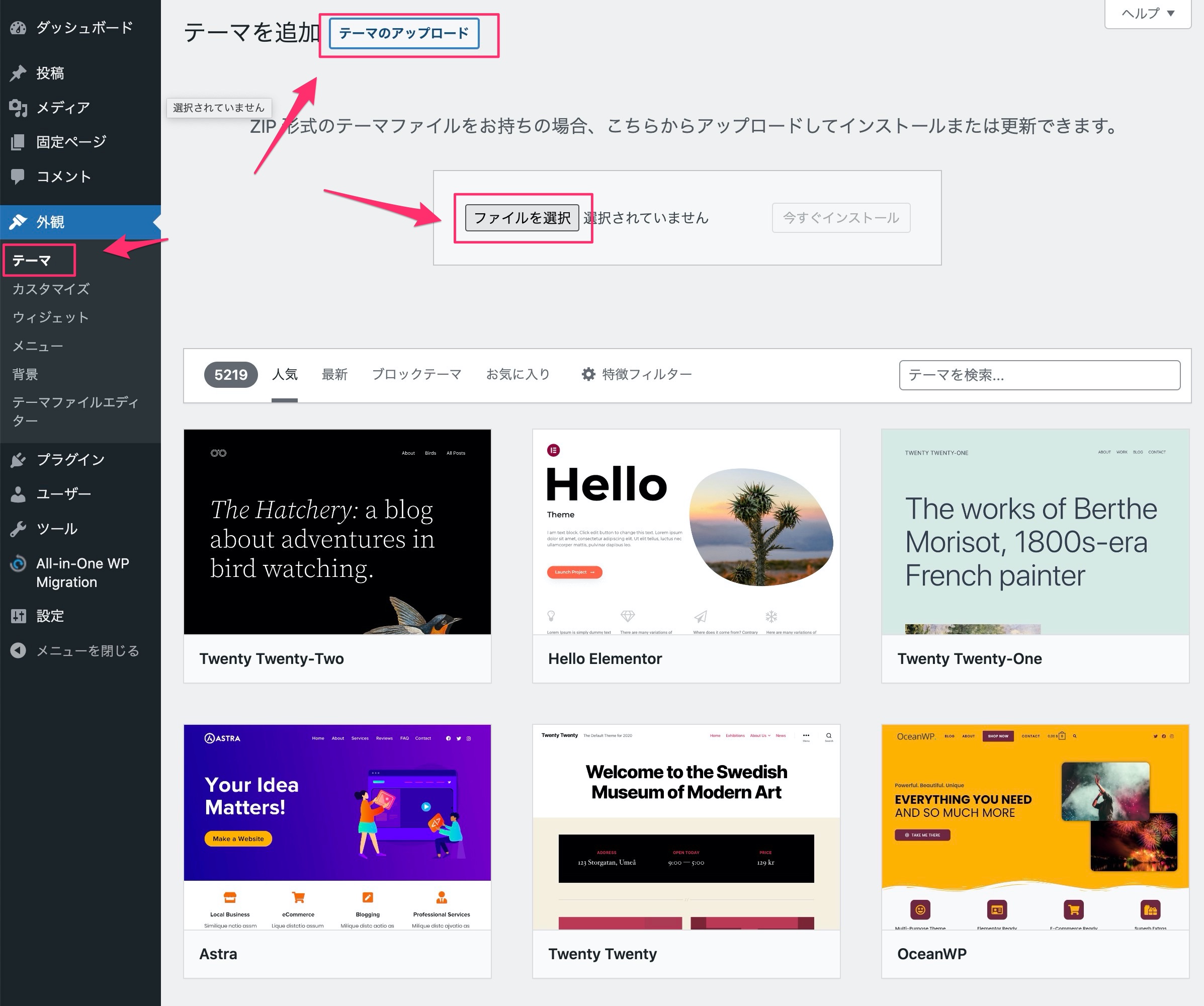Click the Twenty Twenty-One theme name
This screenshot has width=1204, height=1006.
(970, 659)
